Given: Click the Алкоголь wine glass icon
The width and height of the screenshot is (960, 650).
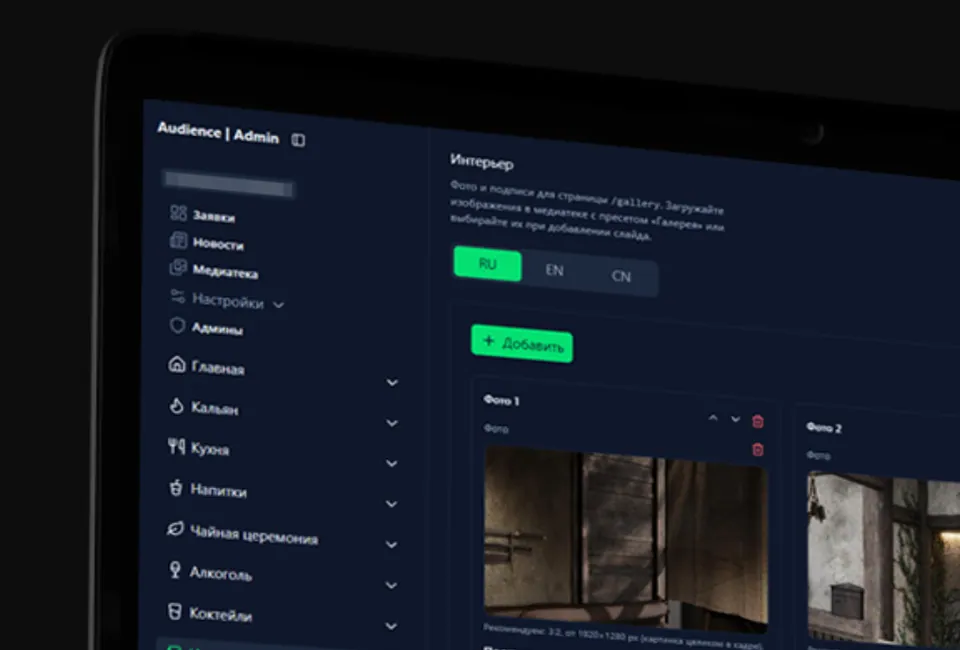Looking at the screenshot, I should pyautogui.click(x=174, y=570).
